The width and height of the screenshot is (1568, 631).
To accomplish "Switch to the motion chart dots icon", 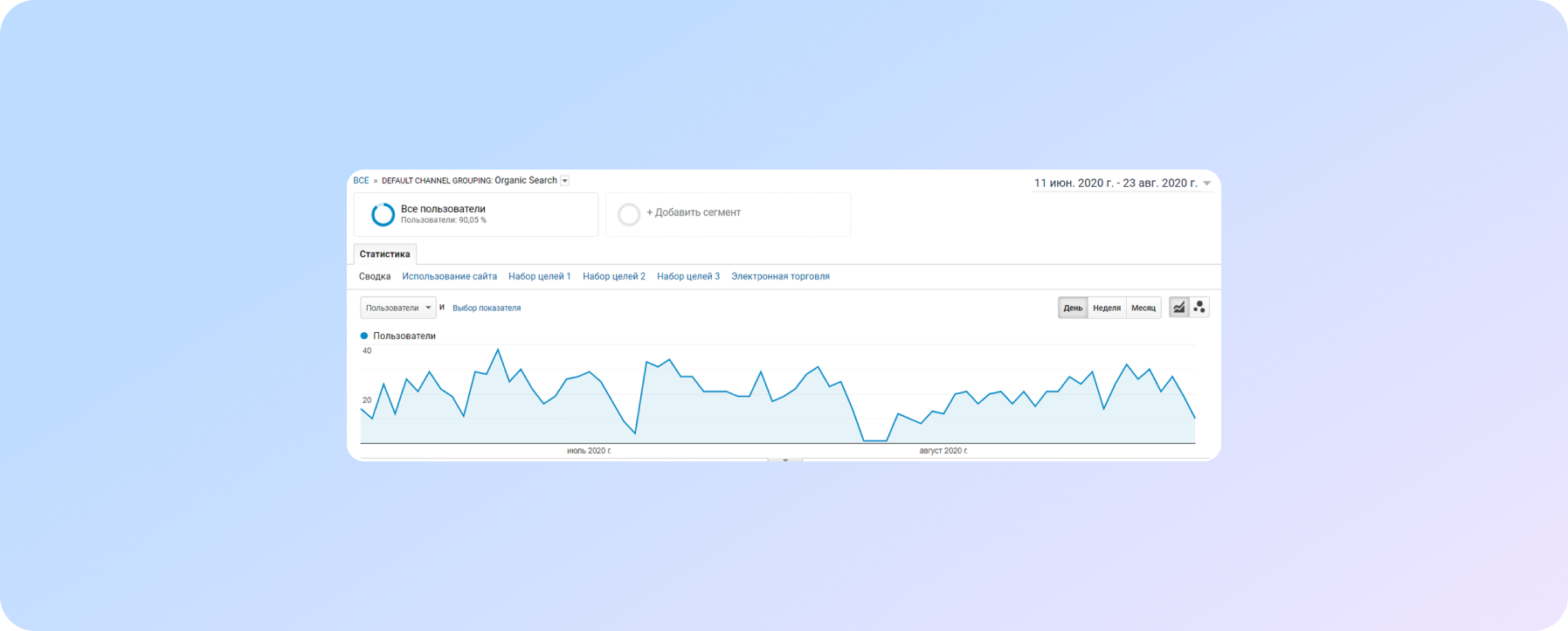I will coord(1199,308).
